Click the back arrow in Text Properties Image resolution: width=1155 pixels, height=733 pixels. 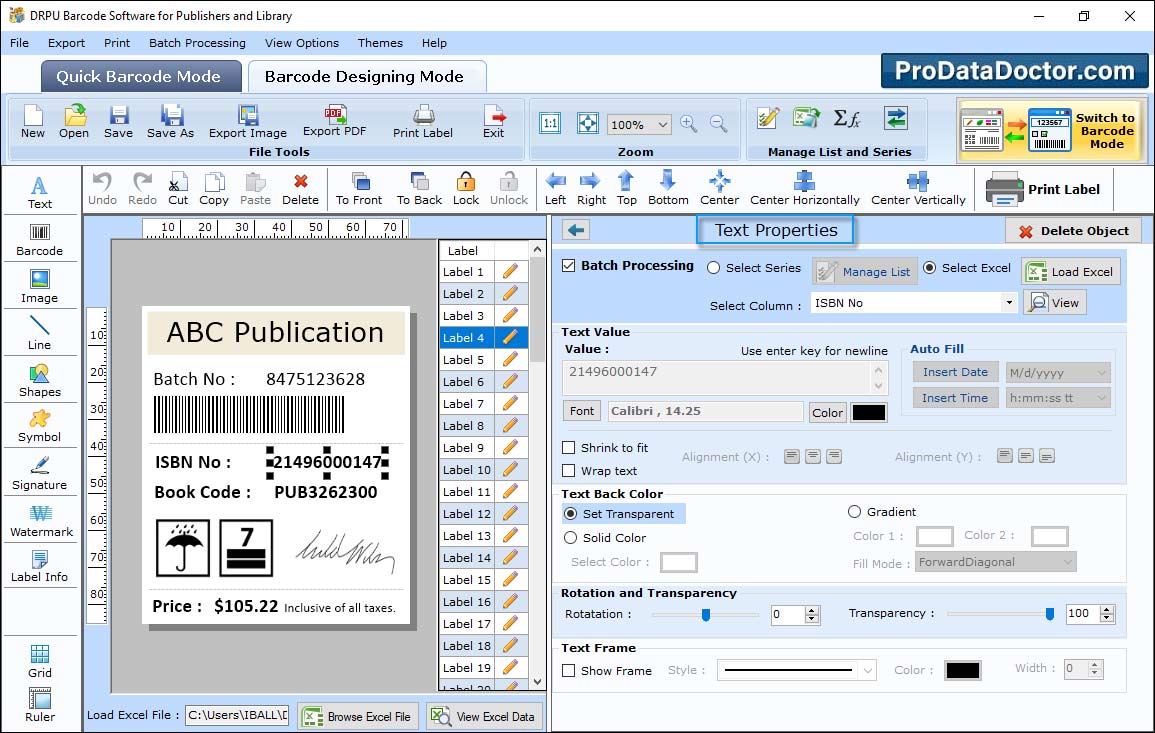tap(575, 230)
